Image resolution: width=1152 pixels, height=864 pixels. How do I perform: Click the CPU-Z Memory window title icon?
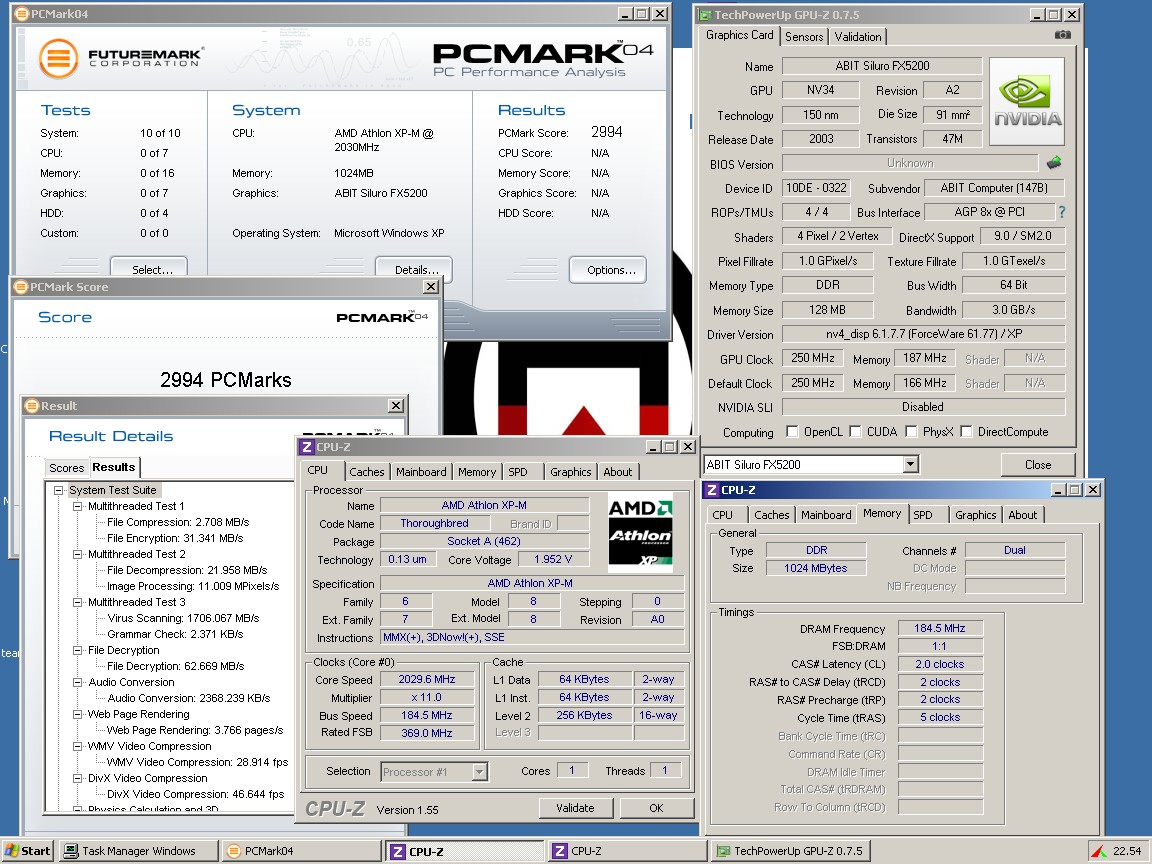coord(712,490)
